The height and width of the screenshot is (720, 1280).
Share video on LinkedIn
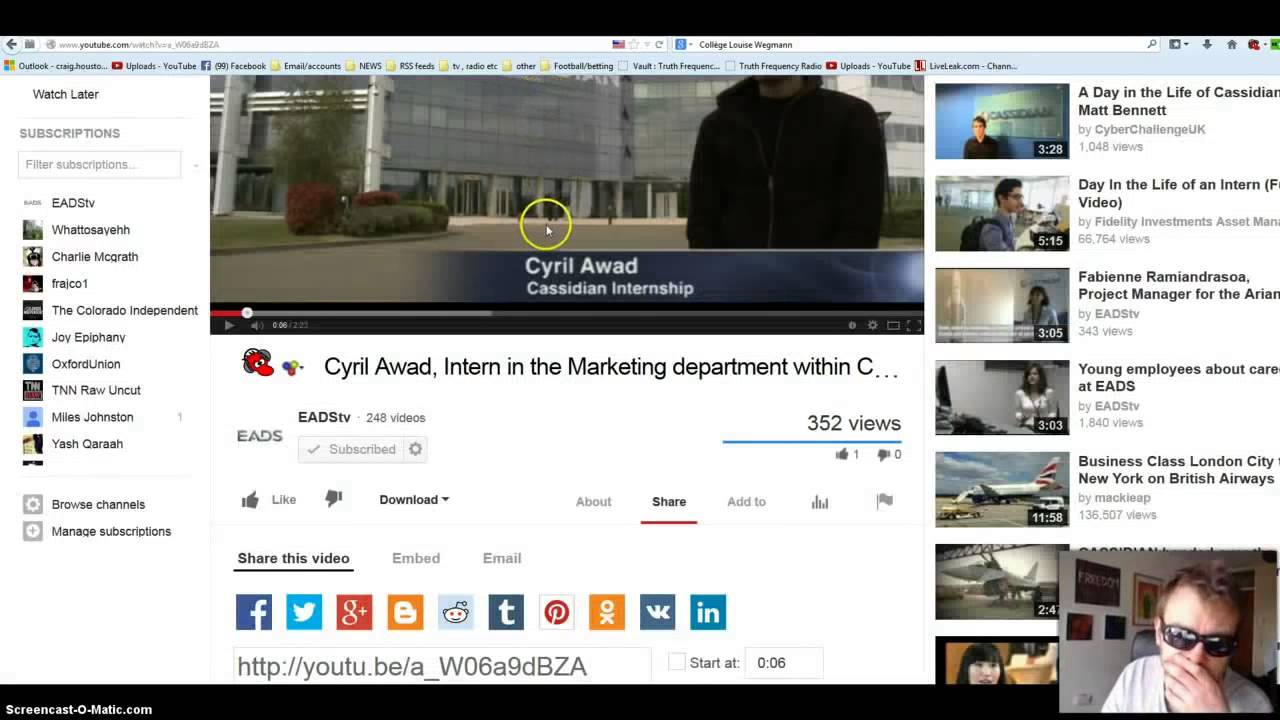coord(707,612)
